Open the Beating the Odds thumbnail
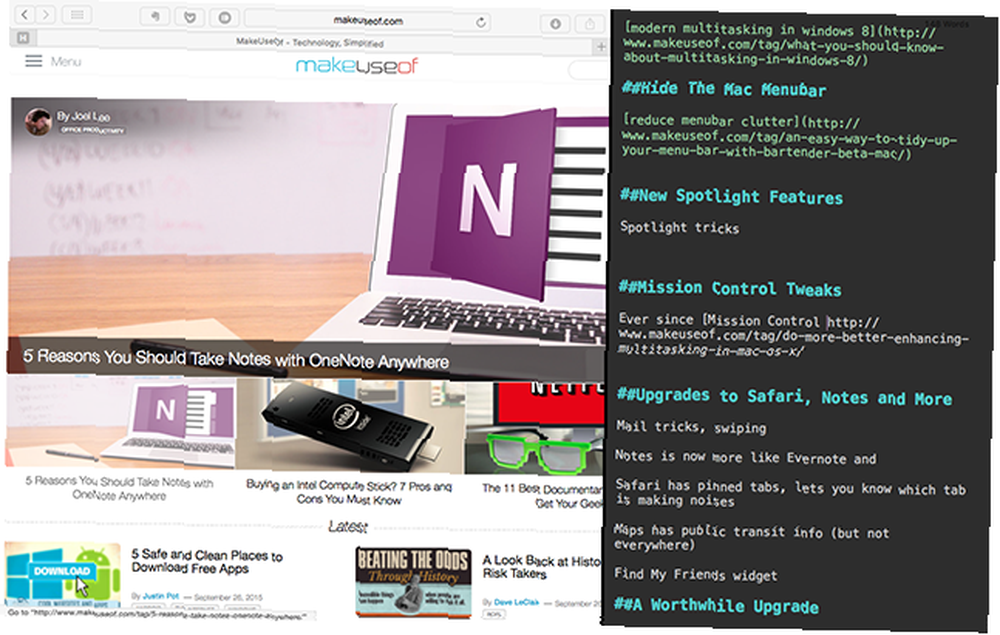 point(413,581)
